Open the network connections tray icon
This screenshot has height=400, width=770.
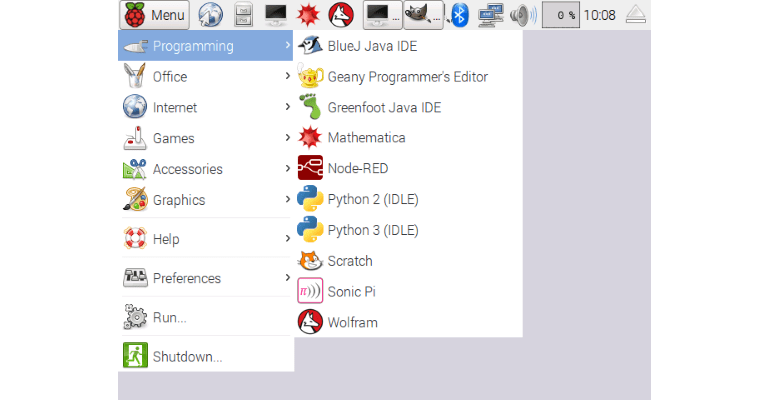[x=491, y=15]
